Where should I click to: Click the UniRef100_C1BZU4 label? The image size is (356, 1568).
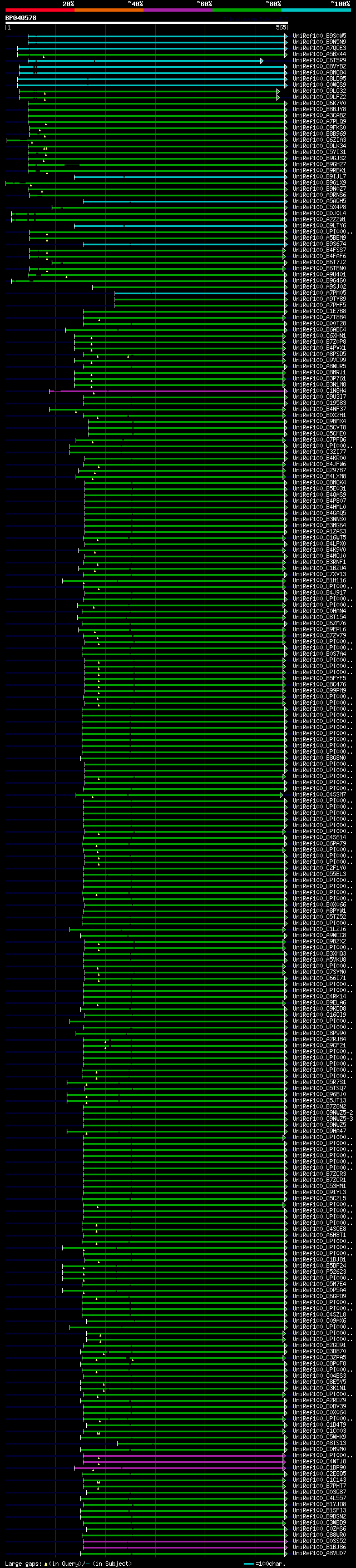319,568
